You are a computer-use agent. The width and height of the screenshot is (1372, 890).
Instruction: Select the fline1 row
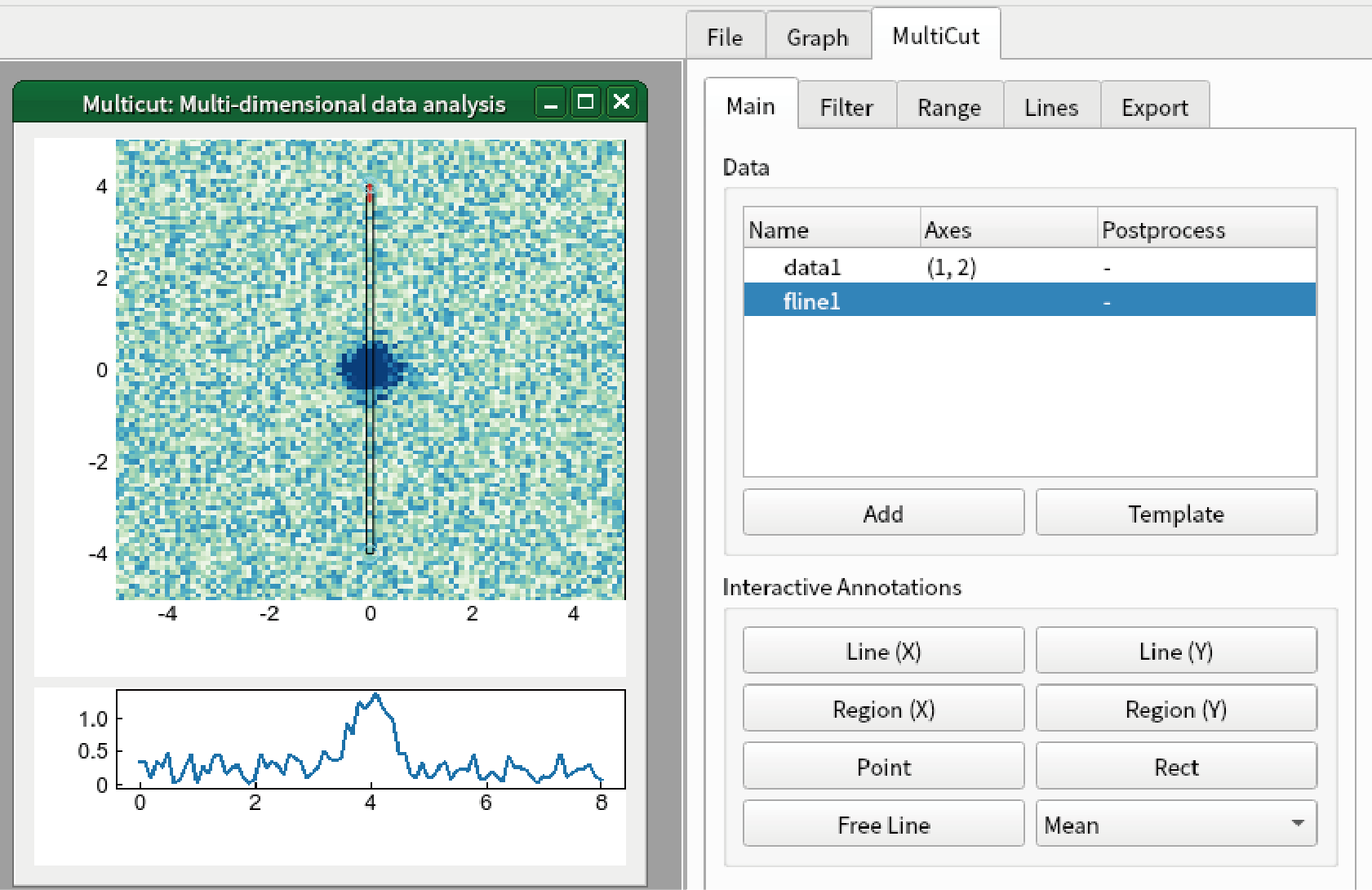pyautogui.click(x=1029, y=300)
